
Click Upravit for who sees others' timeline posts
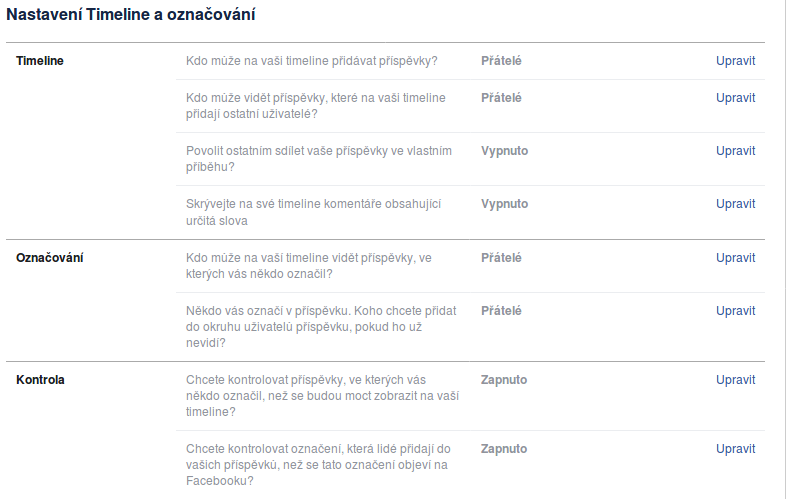[x=735, y=98]
